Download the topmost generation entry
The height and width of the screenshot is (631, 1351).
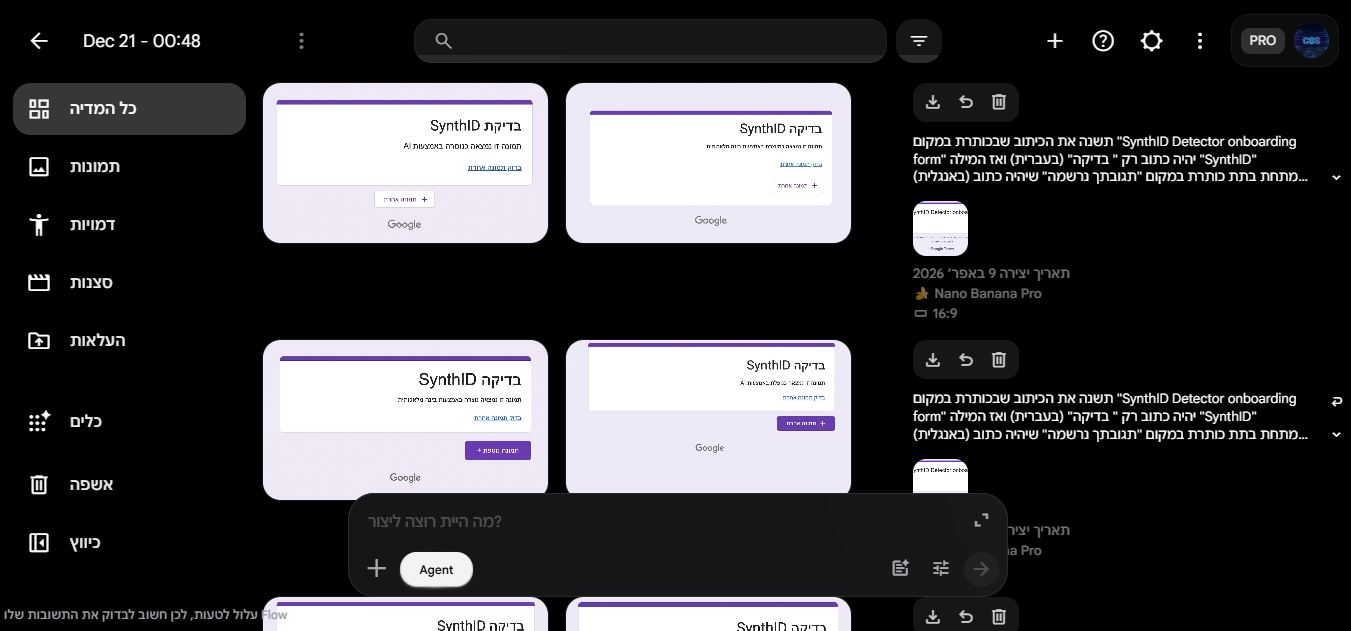click(933, 102)
